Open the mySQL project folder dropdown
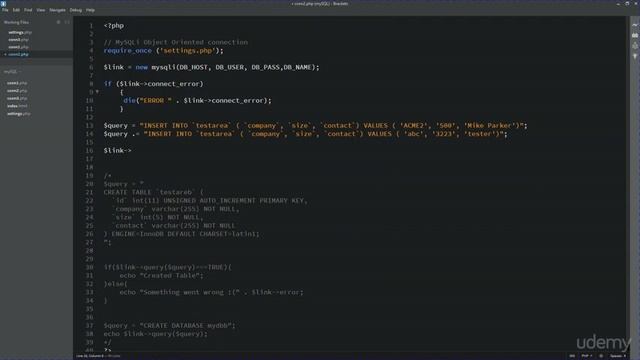 pyautogui.click(x=12, y=71)
